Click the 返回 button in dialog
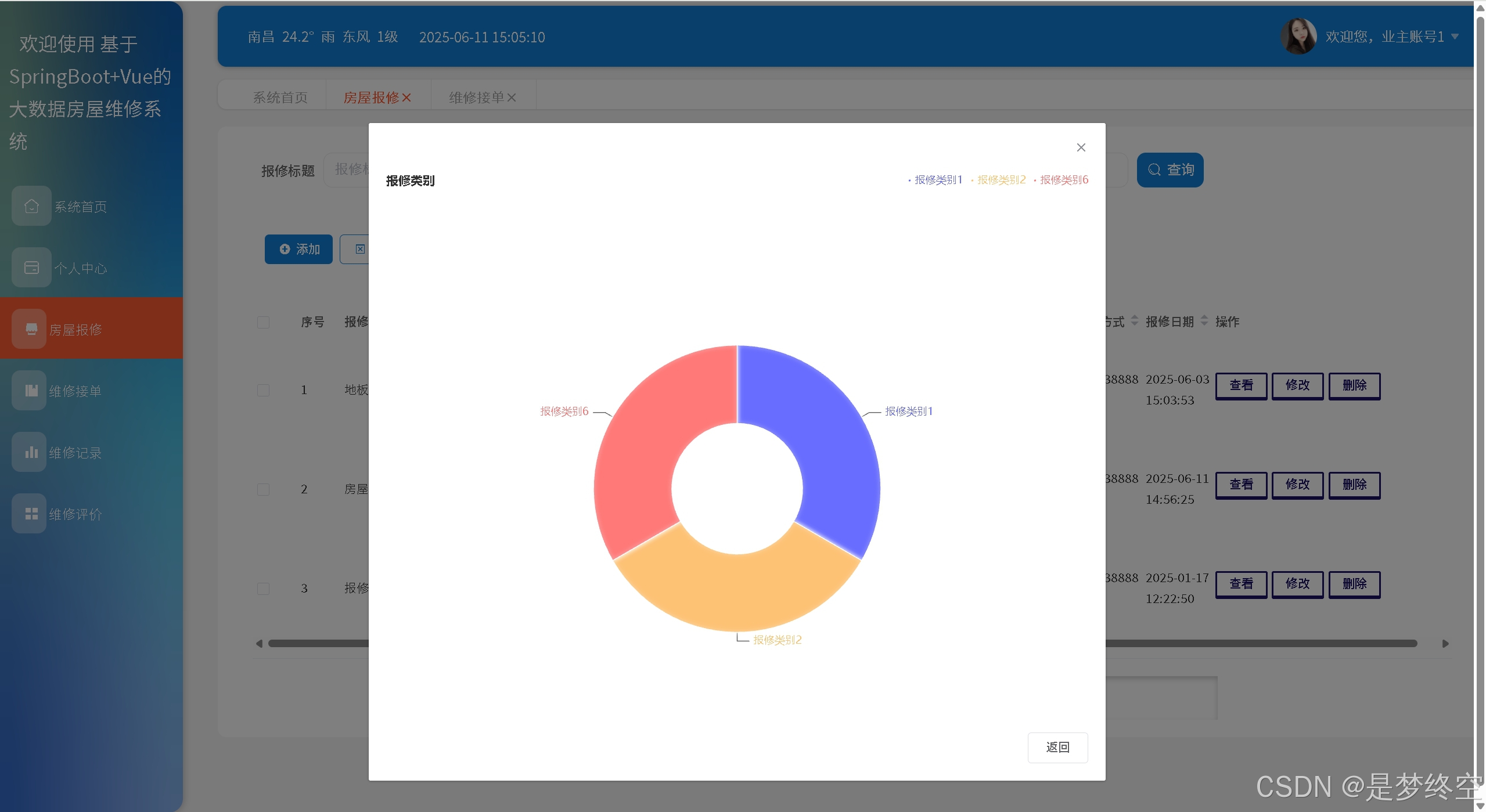 click(1057, 747)
